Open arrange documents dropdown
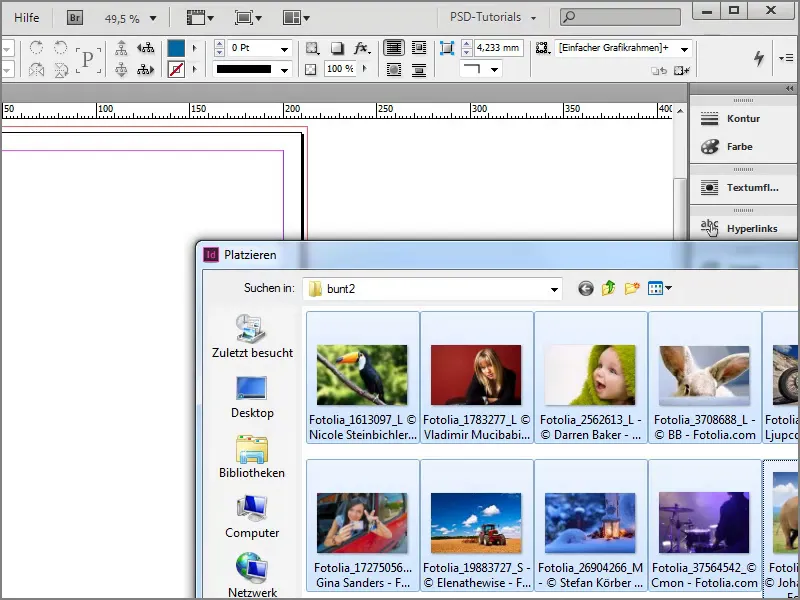The image size is (800, 600). point(296,18)
